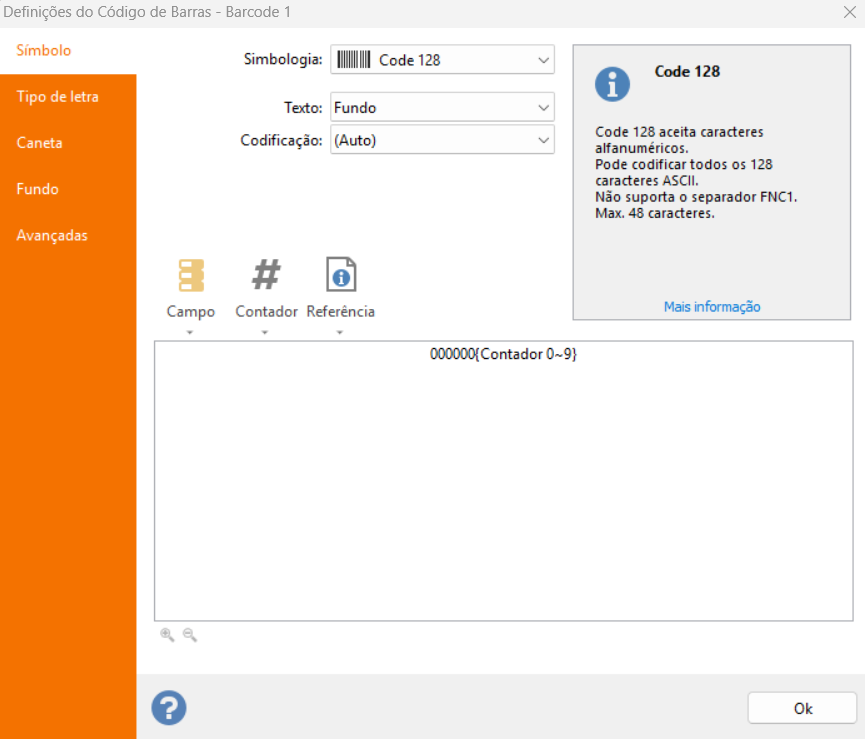Click the zoom out magnifier icon
Viewport: 865px width, 739px height.
coord(190,635)
